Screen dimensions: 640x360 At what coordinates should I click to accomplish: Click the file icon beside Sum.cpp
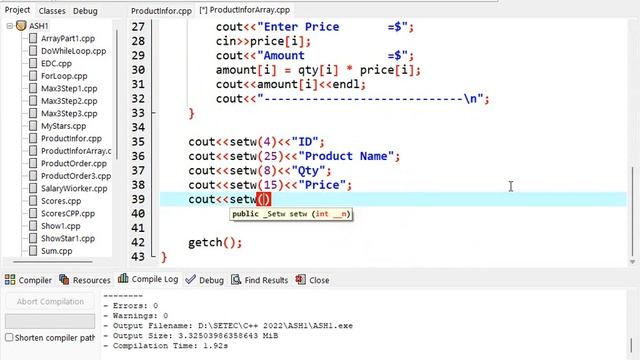[x=33, y=251]
